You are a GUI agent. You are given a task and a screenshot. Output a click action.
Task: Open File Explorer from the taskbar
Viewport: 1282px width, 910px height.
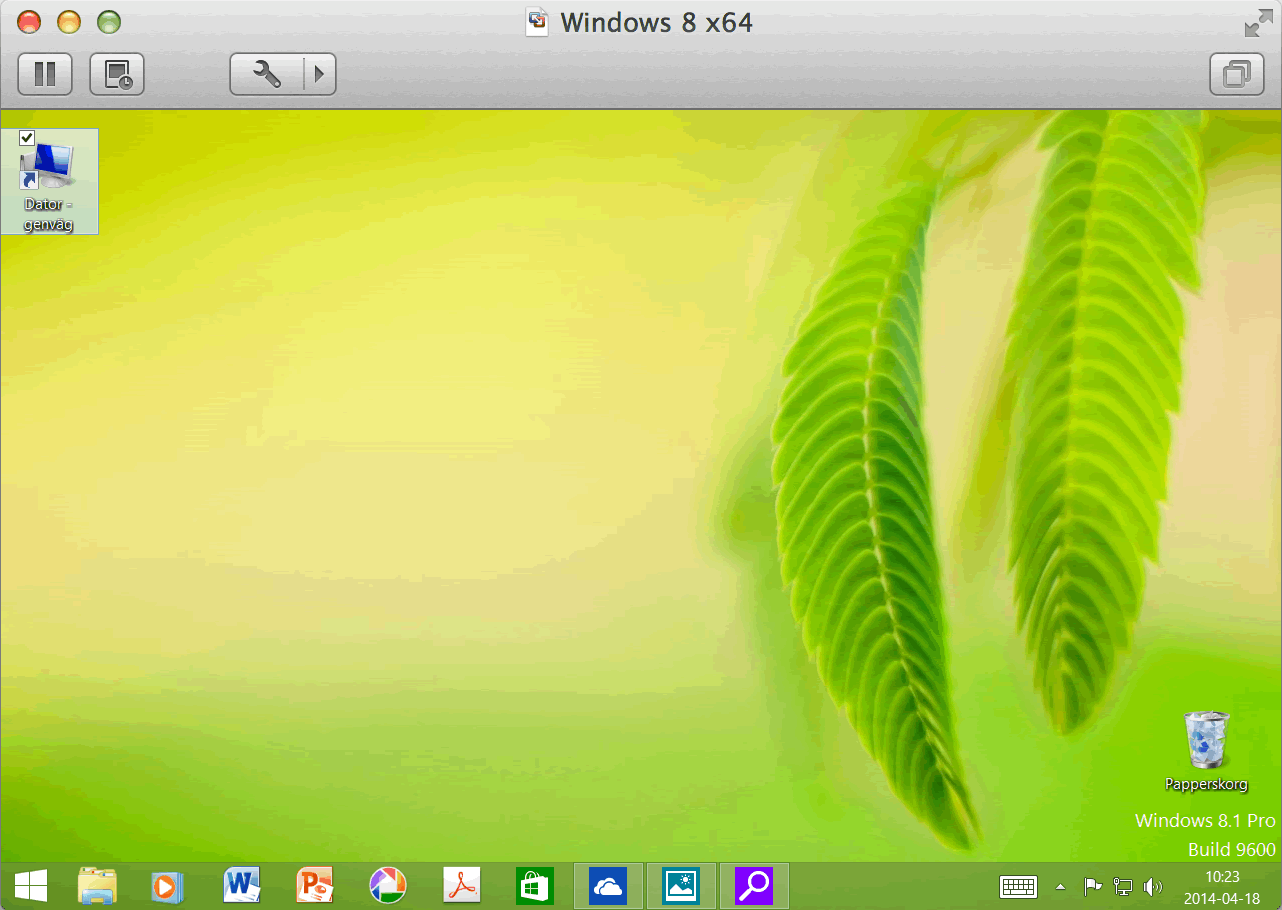(97, 886)
